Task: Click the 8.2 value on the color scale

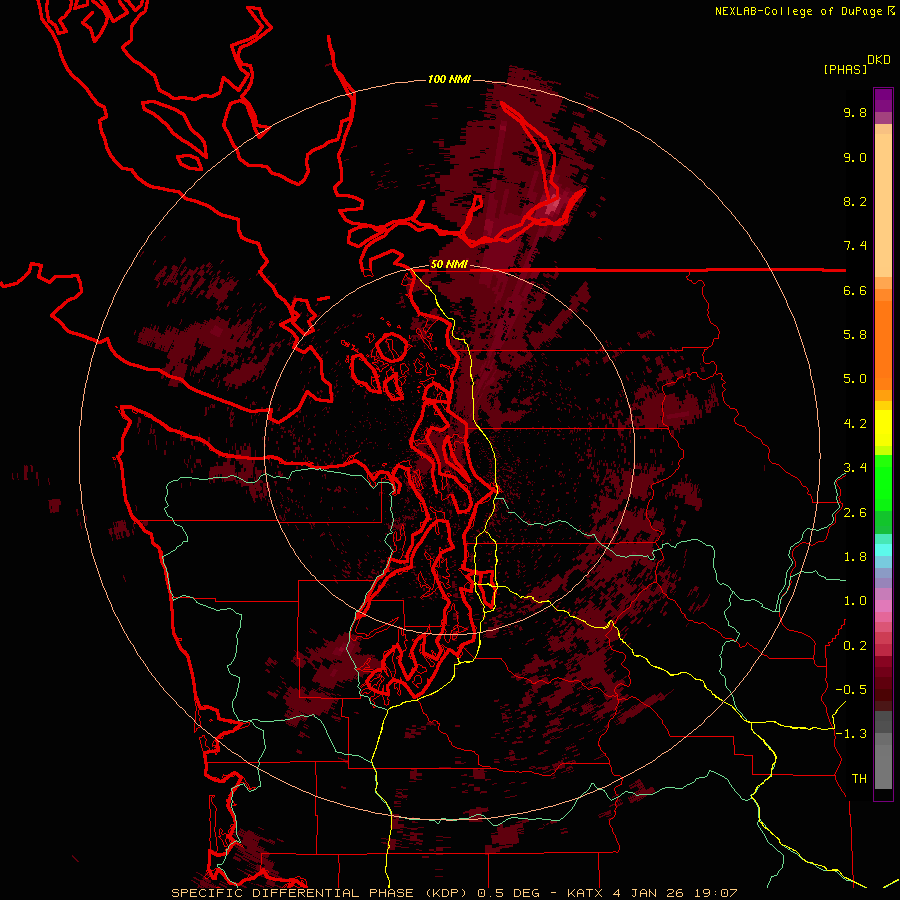Action: tap(855, 201)
